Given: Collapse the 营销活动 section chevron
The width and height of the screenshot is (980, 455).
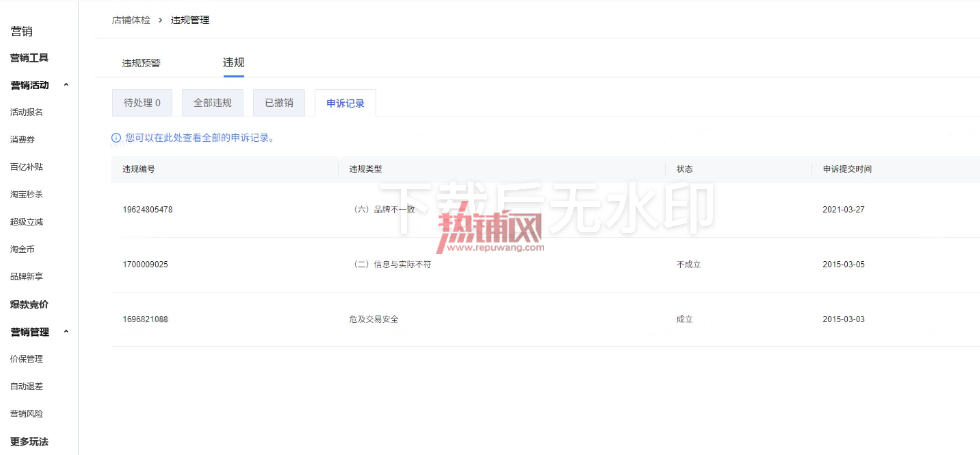Looking at the screenshot, I should pyautogui.click(x=66, y=86).
